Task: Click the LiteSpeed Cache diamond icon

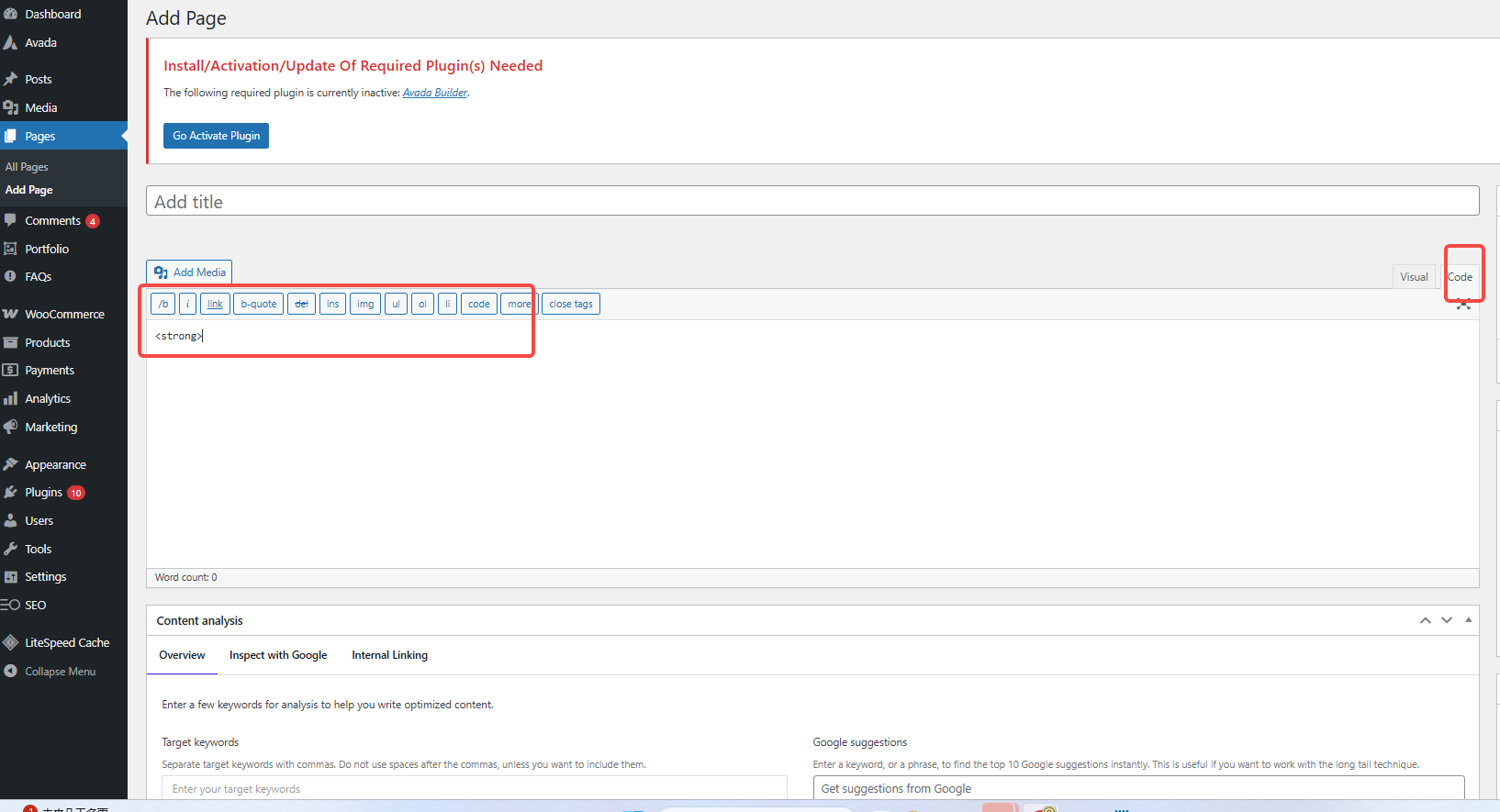Action: [11, 643]
